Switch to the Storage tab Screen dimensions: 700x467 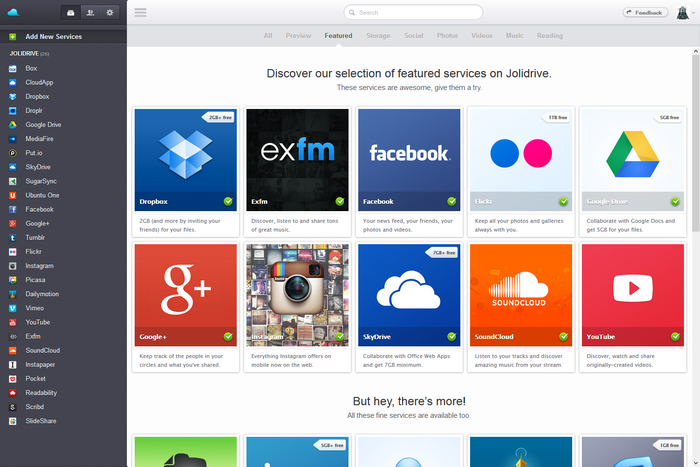pos(378,36)
